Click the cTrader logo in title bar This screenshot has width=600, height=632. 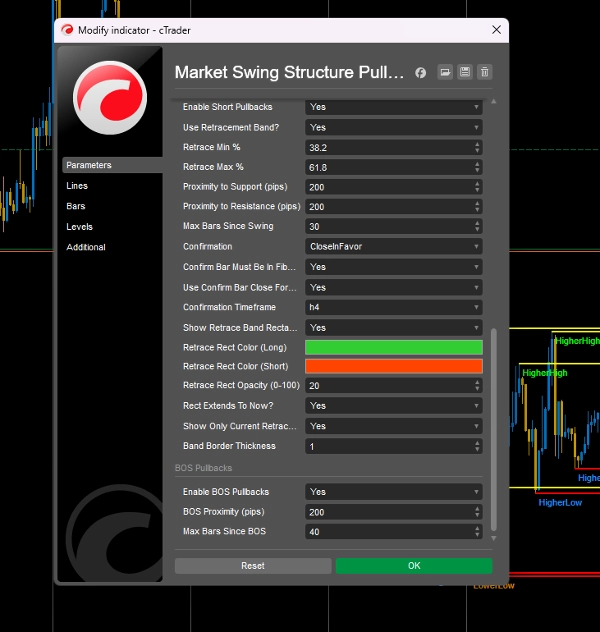point(67,30)
